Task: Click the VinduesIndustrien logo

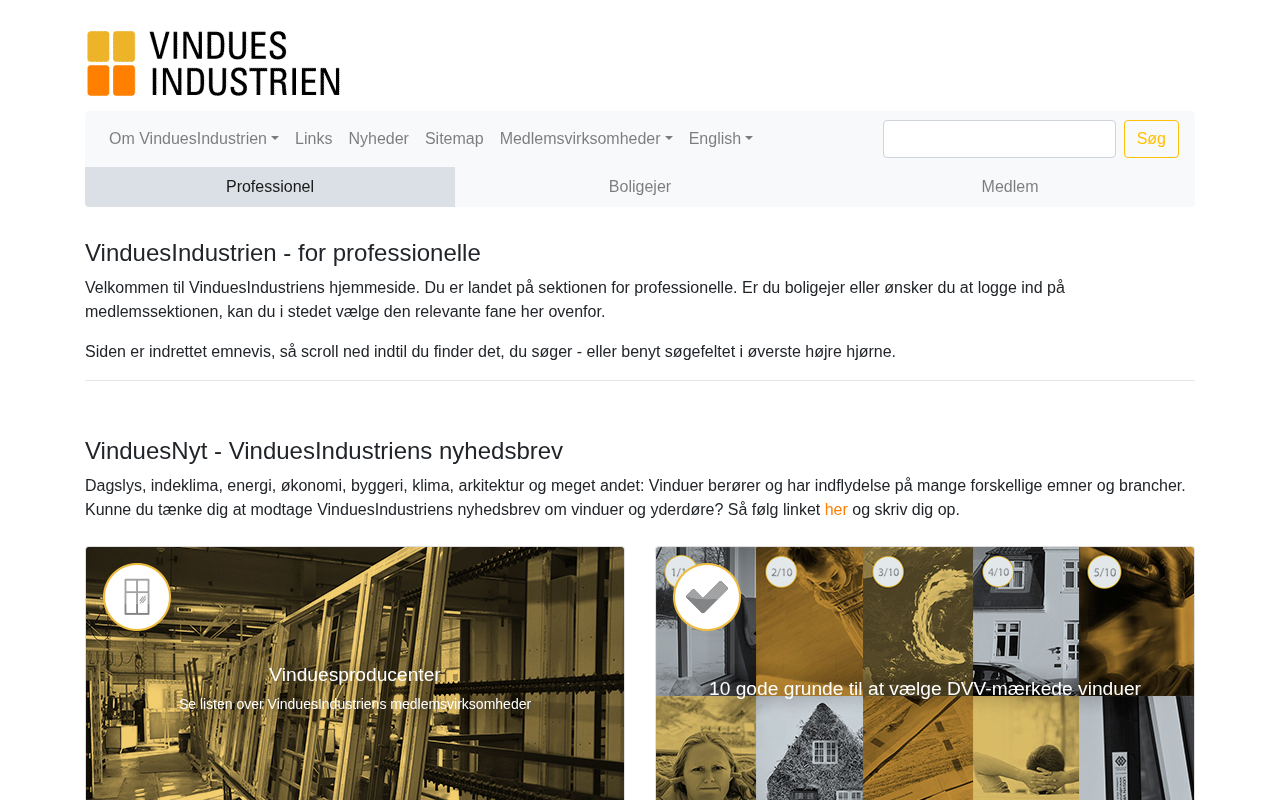Action: click(x=213, y=63)
